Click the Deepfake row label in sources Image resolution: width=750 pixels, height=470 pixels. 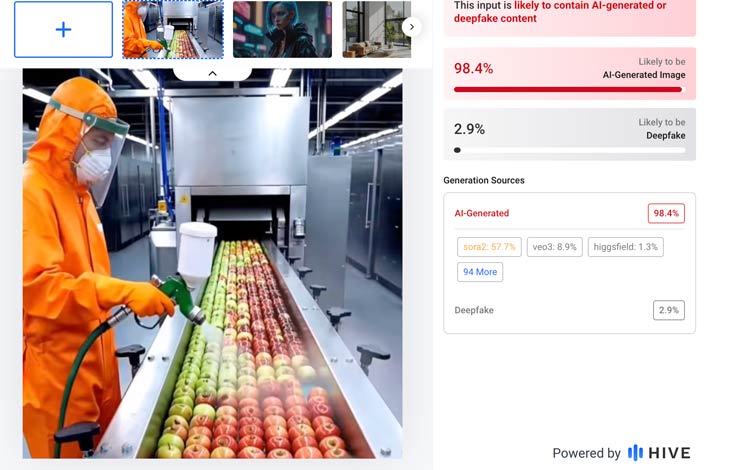pos(474,310)
